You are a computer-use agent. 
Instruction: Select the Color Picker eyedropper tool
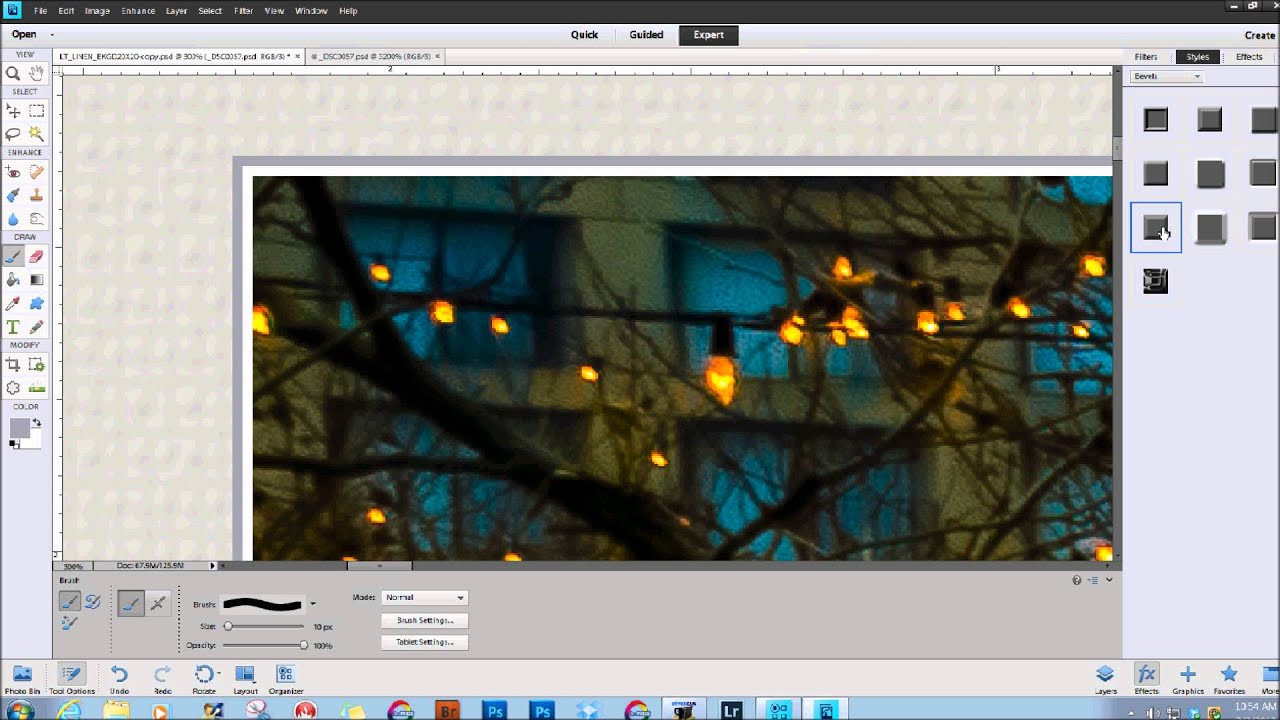pos(14,303)
